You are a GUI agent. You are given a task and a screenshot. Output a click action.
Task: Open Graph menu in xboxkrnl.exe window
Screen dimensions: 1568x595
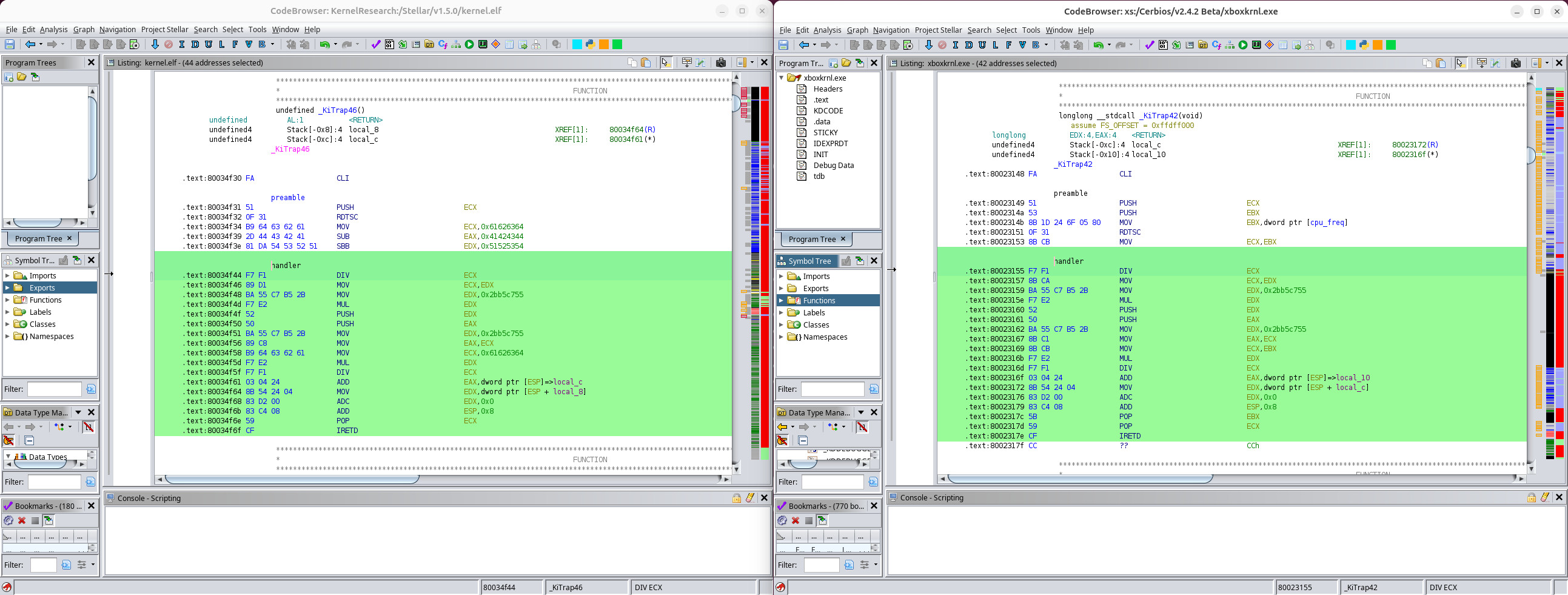click(857, 30)
